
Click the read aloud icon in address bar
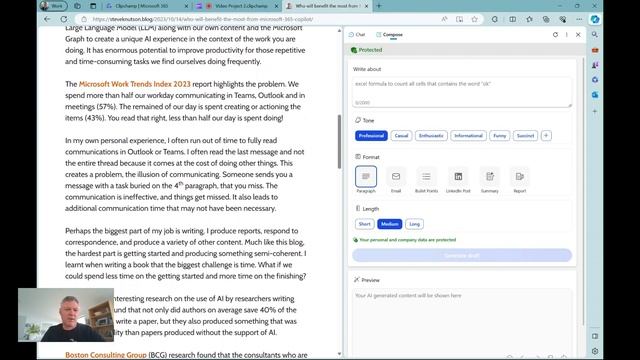[444, 19]
